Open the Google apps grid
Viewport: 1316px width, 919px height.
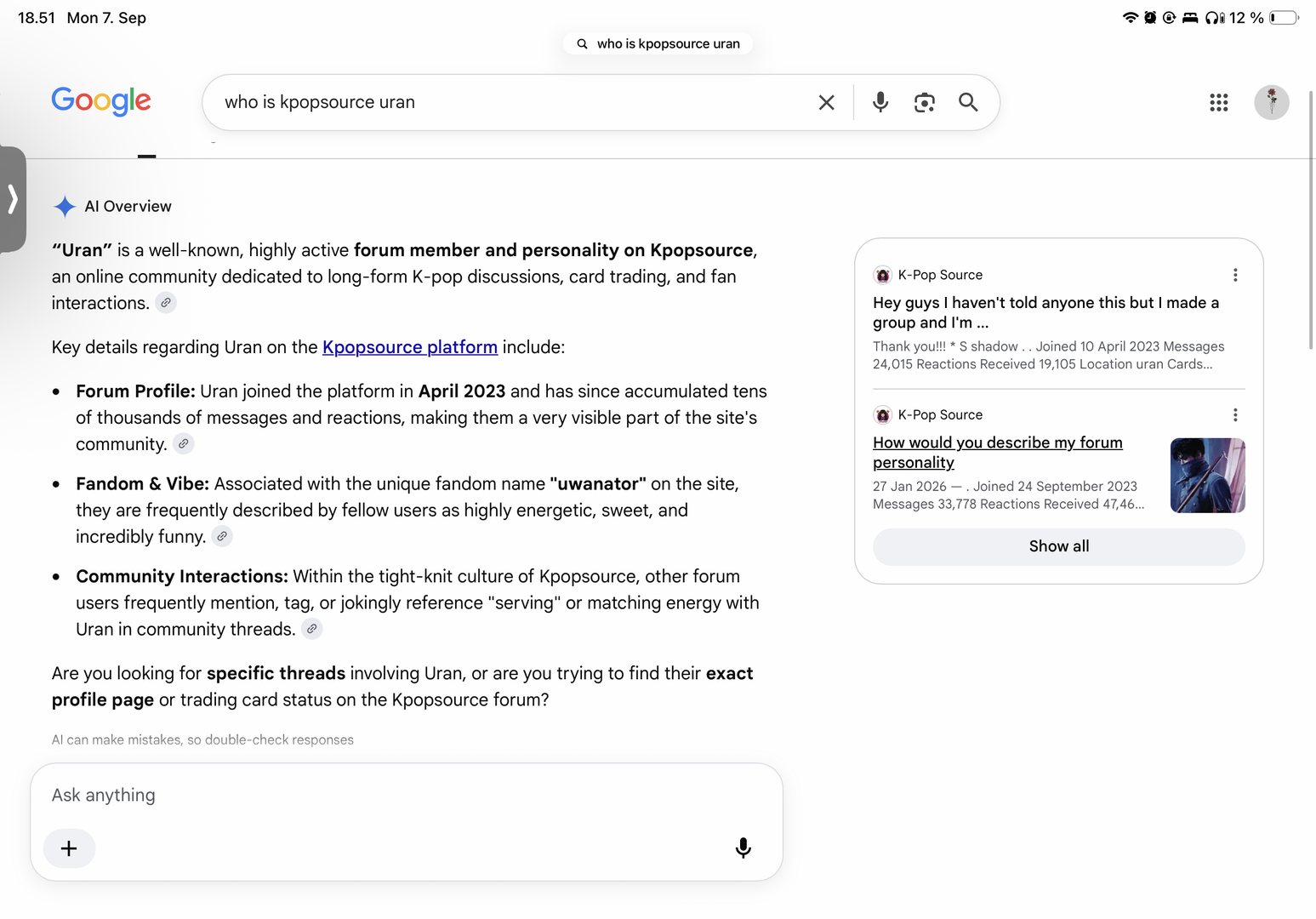point(1219,102)
